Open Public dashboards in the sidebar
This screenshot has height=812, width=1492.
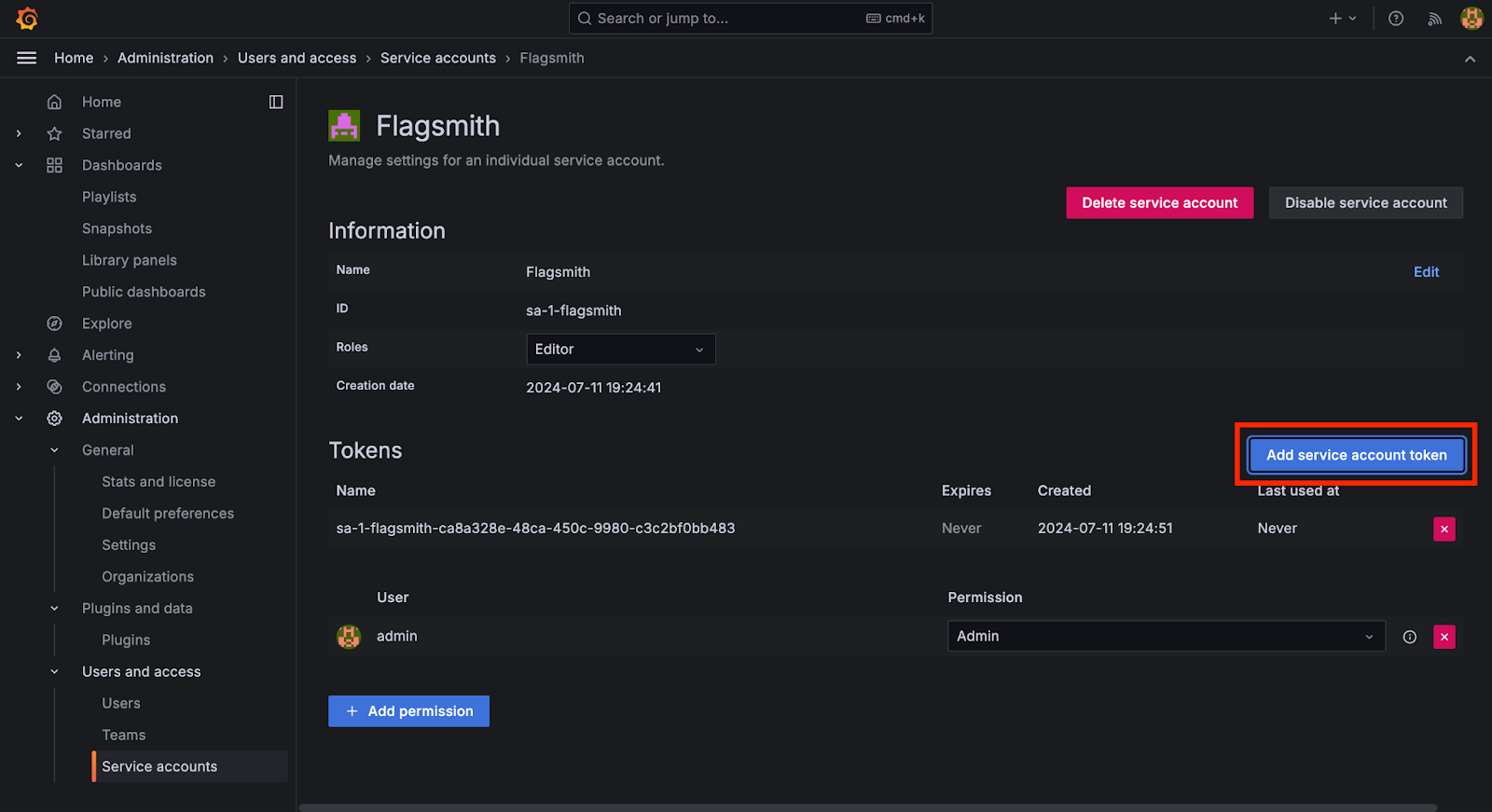tap(144, 292)
